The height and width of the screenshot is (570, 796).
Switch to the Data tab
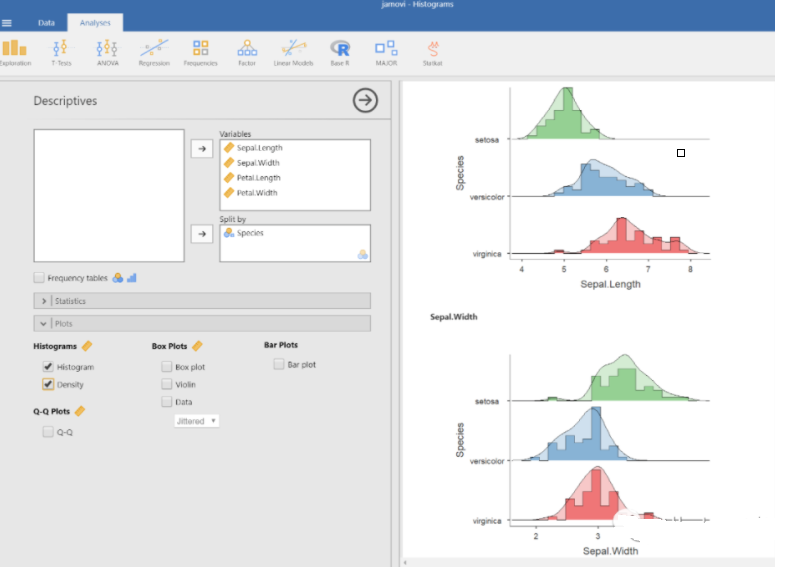46,22
